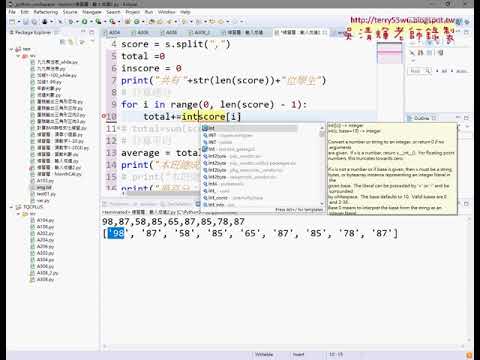480x360 pixels.
Task: Click the autocomplete list scroll-down arrow
Action: pos(322,204)
